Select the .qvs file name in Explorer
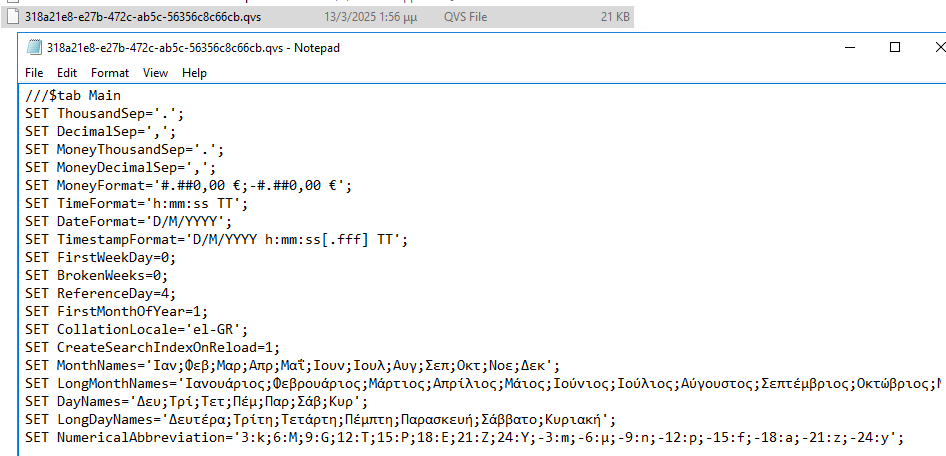The width and height of the screenshot is (946, 456). pyautogui.click(x=143, y=17)
